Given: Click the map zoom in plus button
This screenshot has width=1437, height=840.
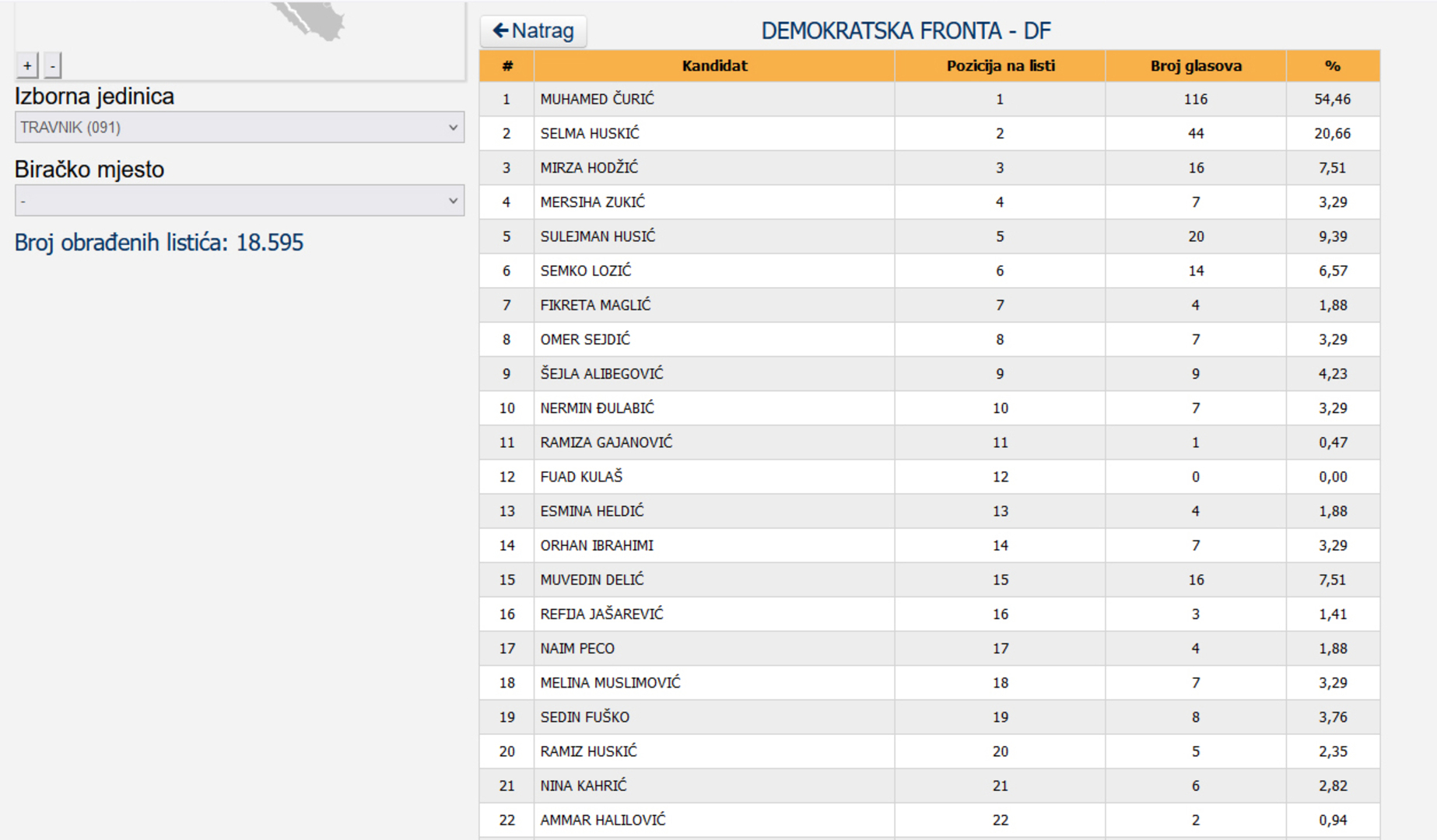Looking at the screenshot, I should tap(27, 66).
